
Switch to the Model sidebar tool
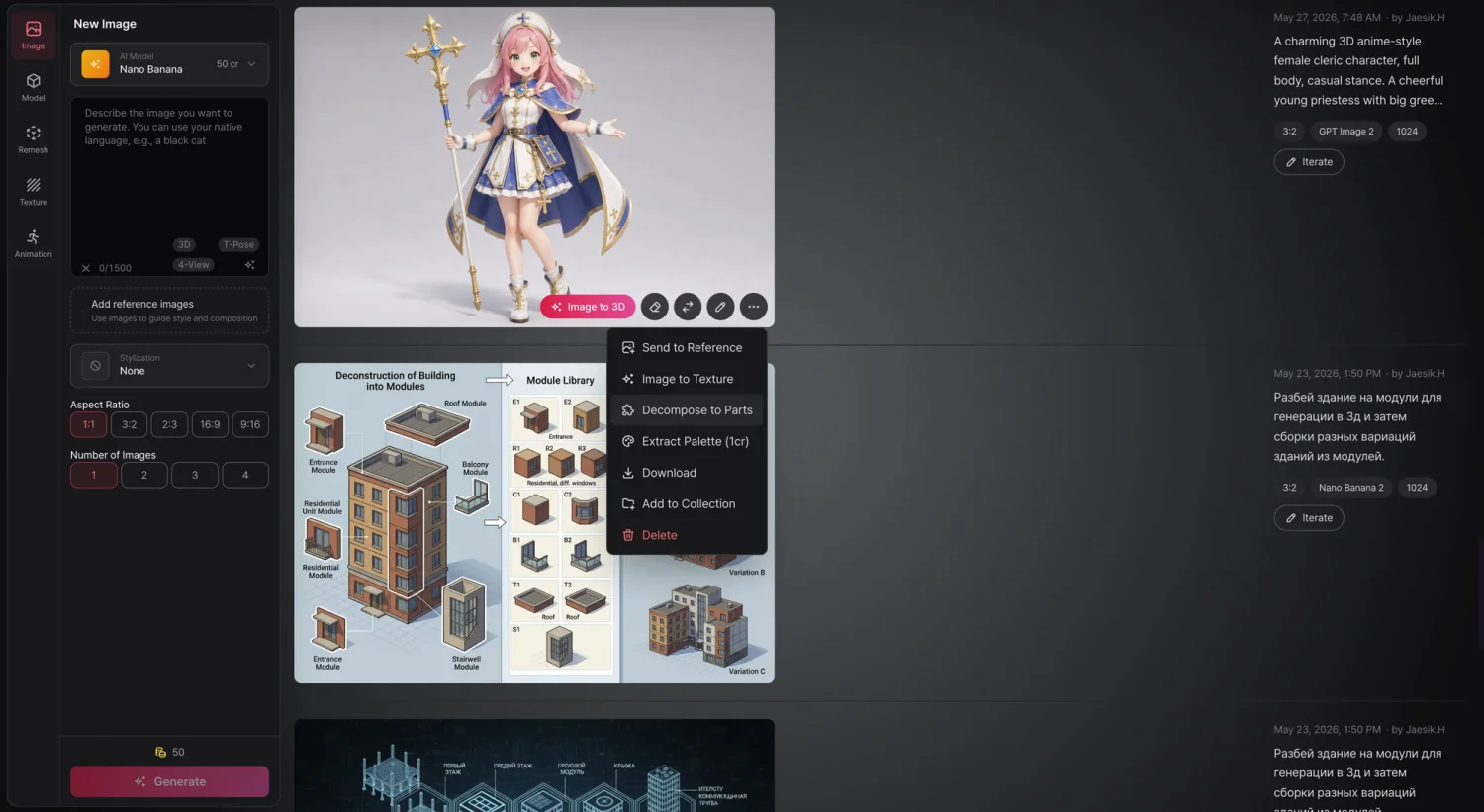[x=33, y=87]
